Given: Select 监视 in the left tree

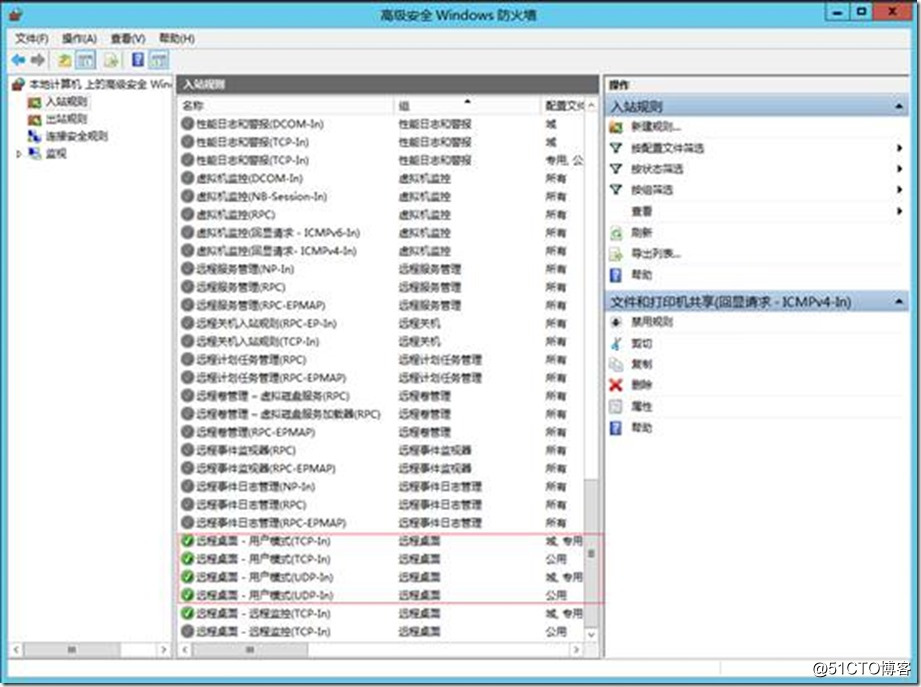Looking at the screenshot, I should [56, 154].
